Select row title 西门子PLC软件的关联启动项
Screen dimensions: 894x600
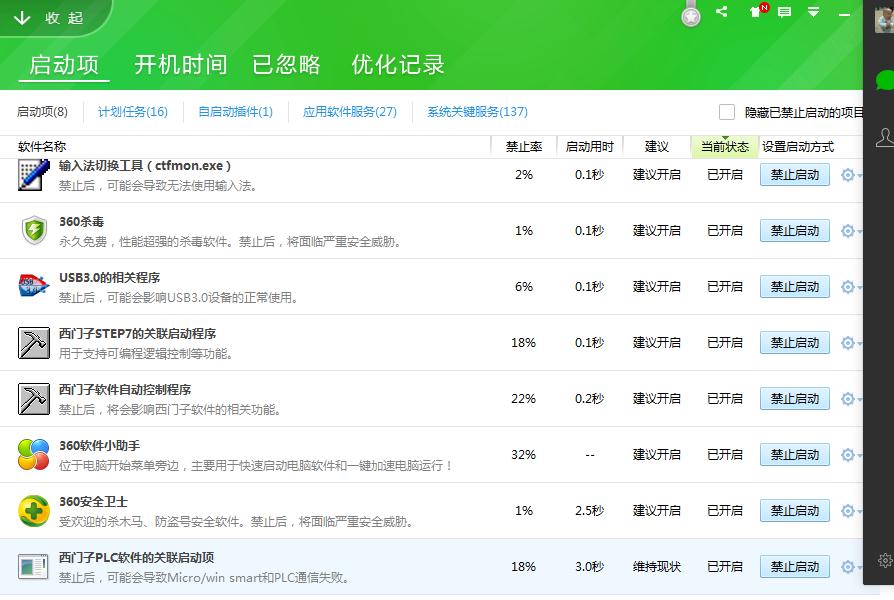tap(137, 557)
